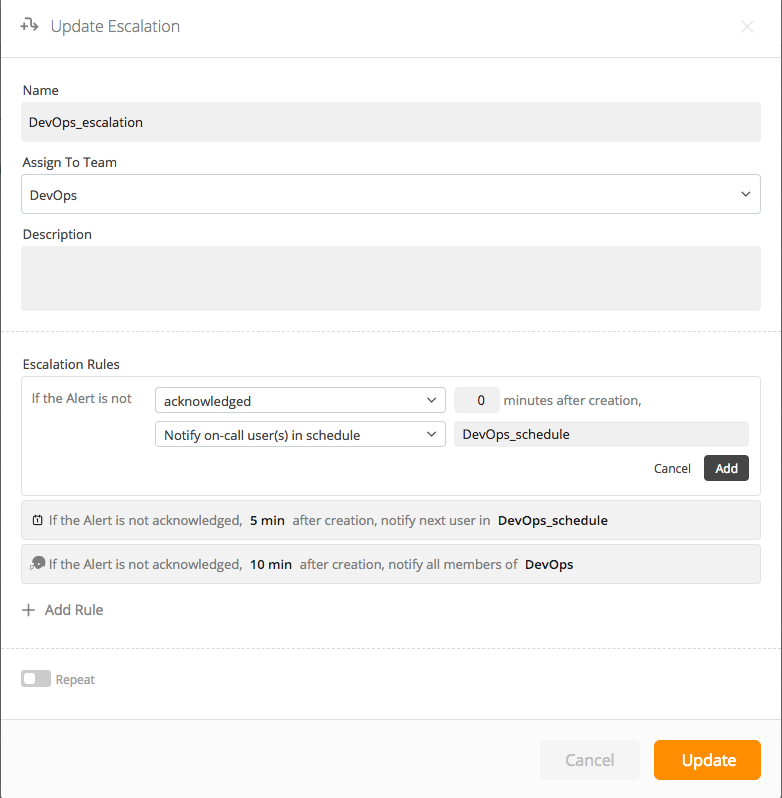Click the escalation icon in the dialog header

click(x=29, y=26)
